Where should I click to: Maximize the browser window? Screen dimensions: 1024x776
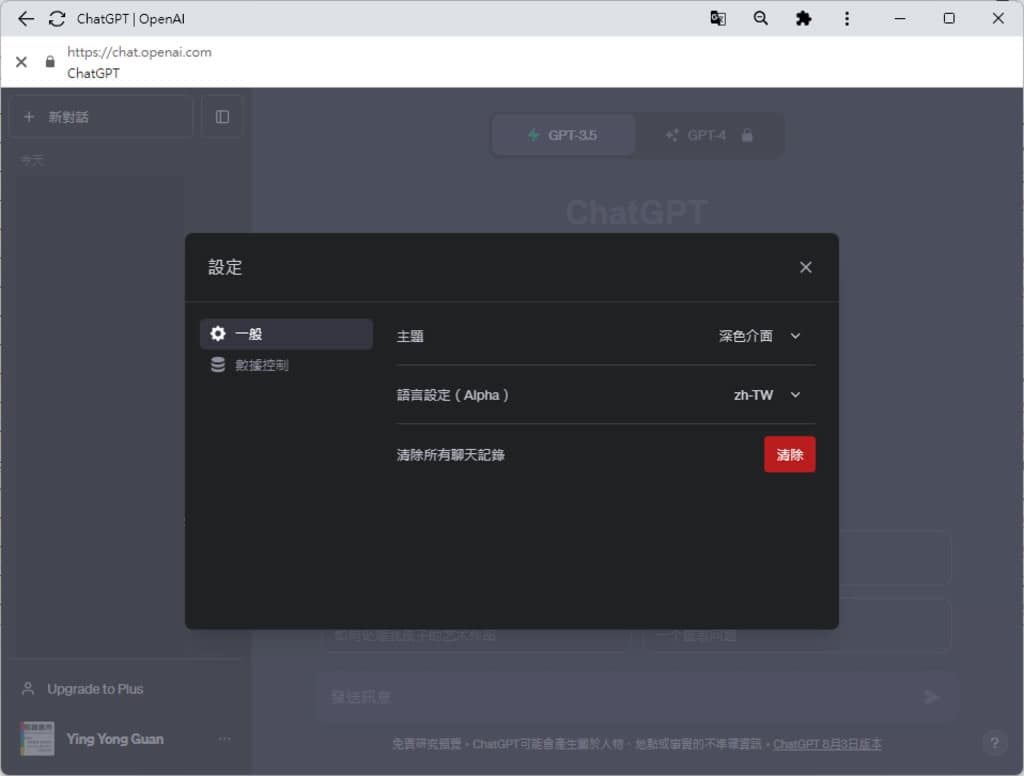tap(949, 18)
